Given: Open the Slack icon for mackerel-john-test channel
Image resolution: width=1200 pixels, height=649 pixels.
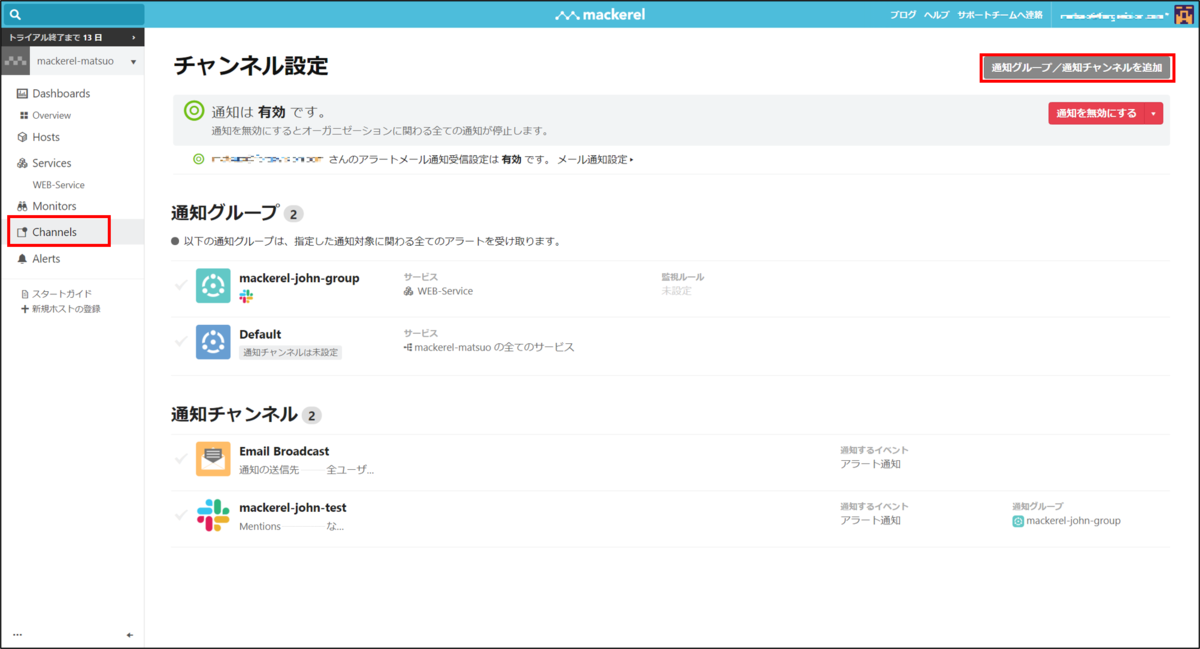Looking at the screenshot, I should tap(212, 514).
